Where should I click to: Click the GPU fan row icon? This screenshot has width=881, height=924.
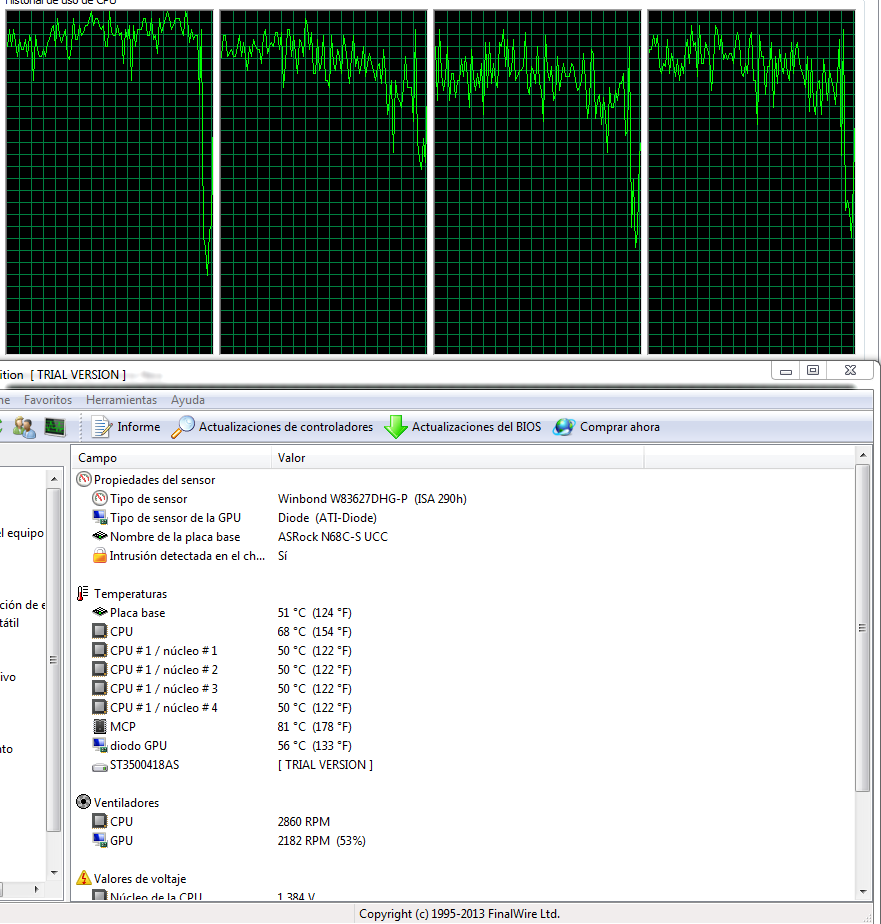tap(100, 840)
